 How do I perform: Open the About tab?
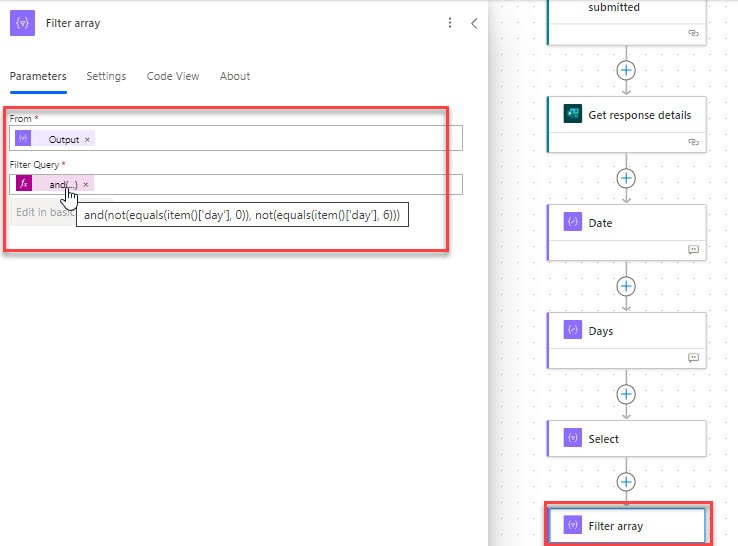pos(235,76)
